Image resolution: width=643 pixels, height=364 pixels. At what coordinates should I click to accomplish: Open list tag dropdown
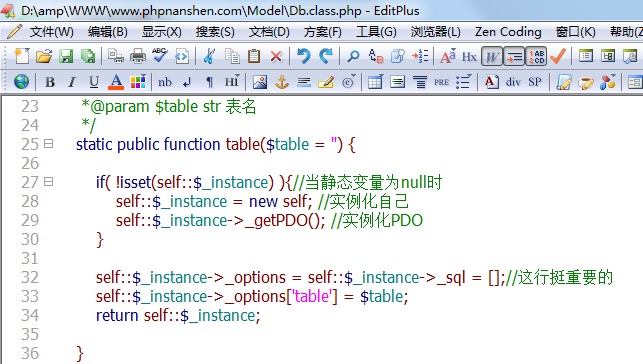pyautogui.click(x=464, y=82)
